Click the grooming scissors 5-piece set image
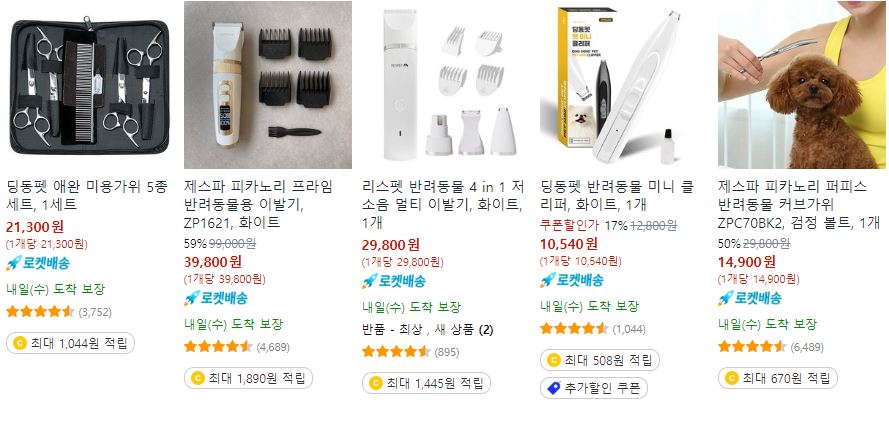889x428 pixels. pyautogui.click(x=90, y=85)
